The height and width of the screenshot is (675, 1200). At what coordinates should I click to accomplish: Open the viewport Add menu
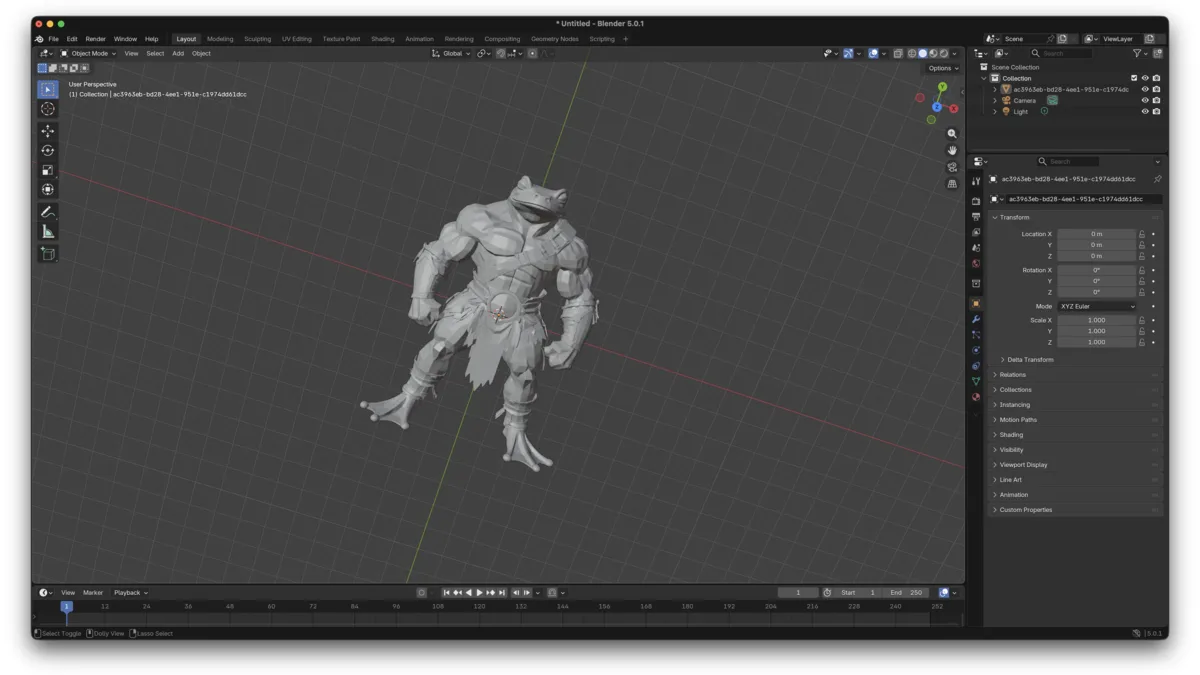pyautogui.click(x=178, y=53)
